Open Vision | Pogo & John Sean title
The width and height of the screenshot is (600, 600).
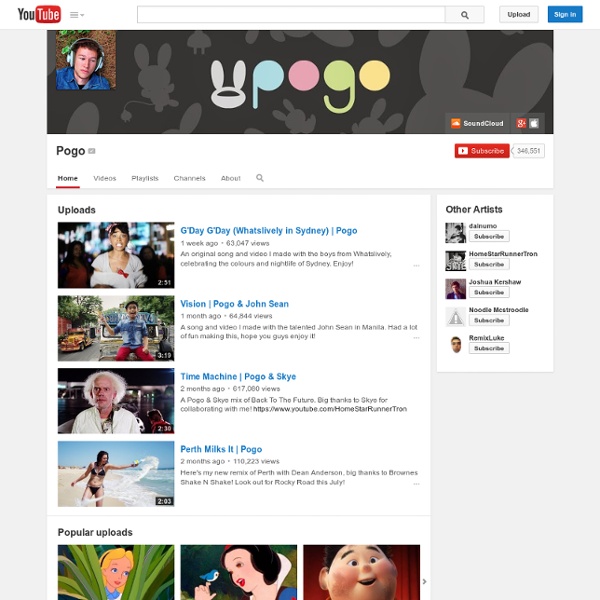pos(235,304)
